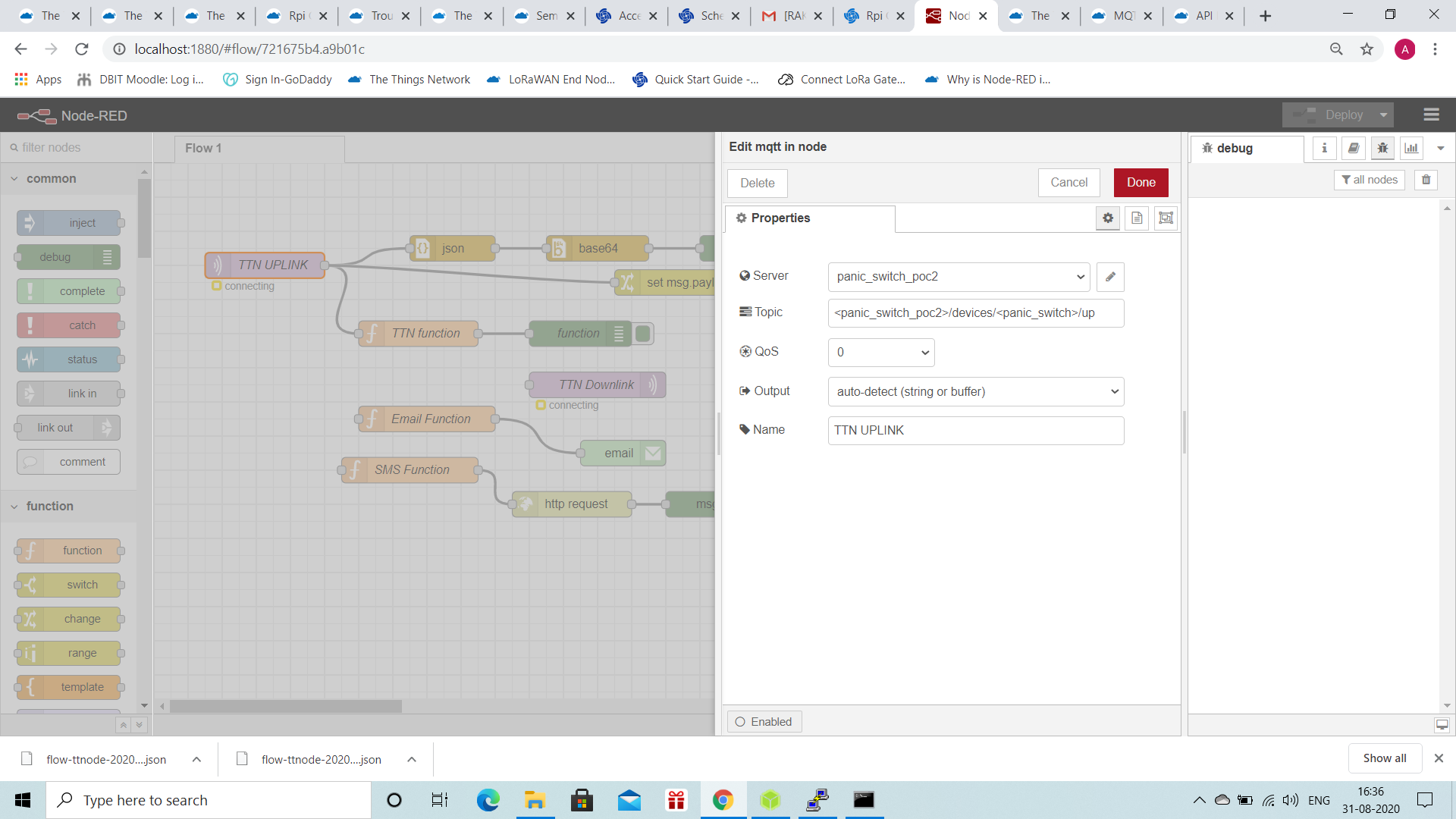This screenshot has width=1456, height=819.
Task: Open debug window in new window icon
Action: coord(1442,725)
